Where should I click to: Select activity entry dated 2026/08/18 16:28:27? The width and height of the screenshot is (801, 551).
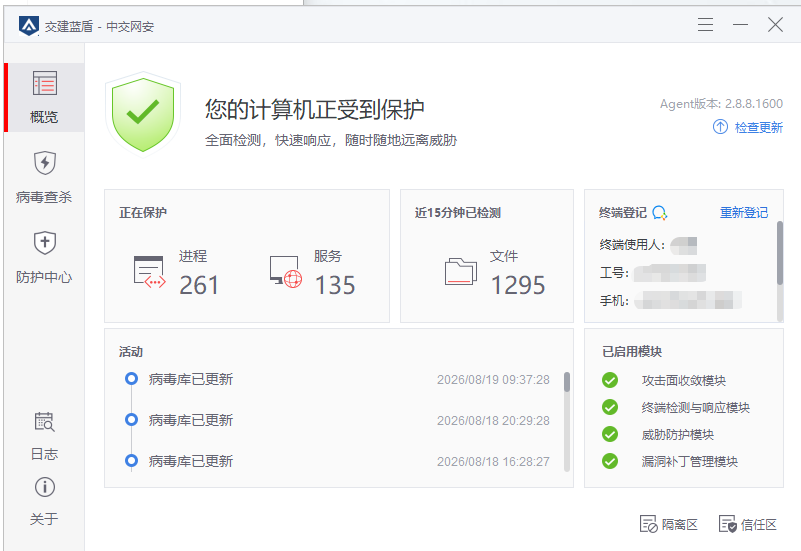pos(338,461)
